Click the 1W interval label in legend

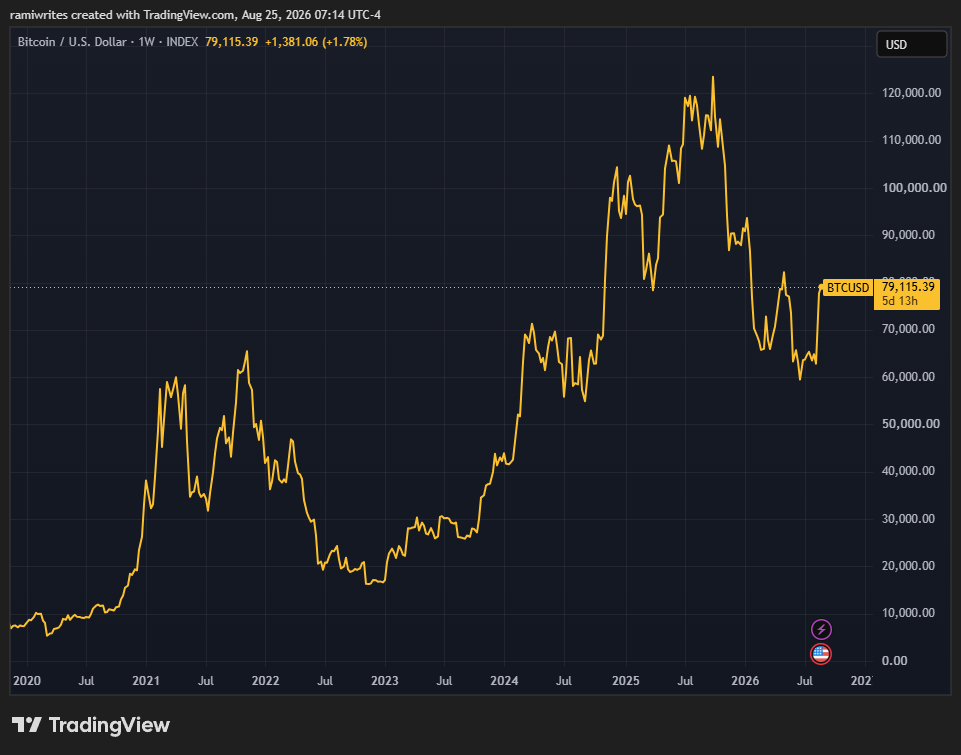tap(146, 42)
